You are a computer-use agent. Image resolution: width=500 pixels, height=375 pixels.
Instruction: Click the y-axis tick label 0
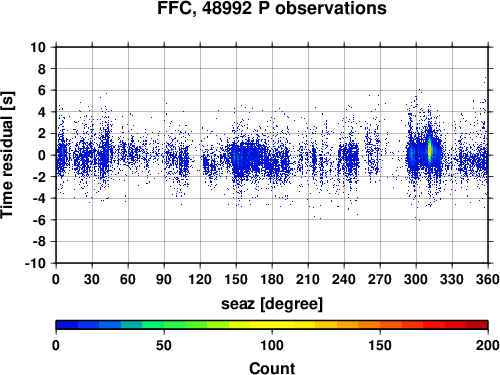click(42, 155)
